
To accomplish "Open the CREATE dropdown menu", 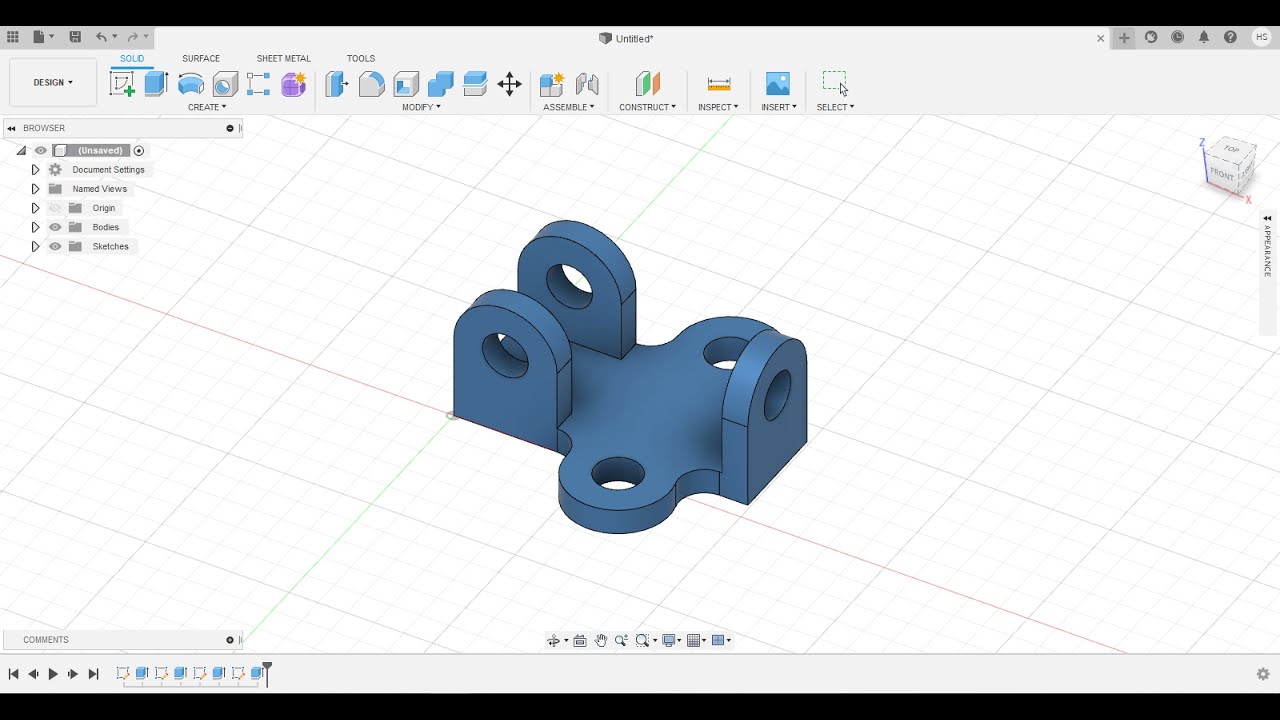I will pyautogui.click(x=207, y=107).
